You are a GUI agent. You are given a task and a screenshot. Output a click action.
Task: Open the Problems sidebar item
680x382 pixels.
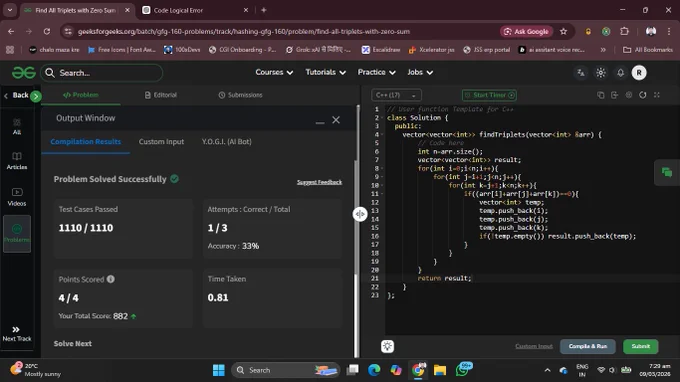tap(16, 234)
